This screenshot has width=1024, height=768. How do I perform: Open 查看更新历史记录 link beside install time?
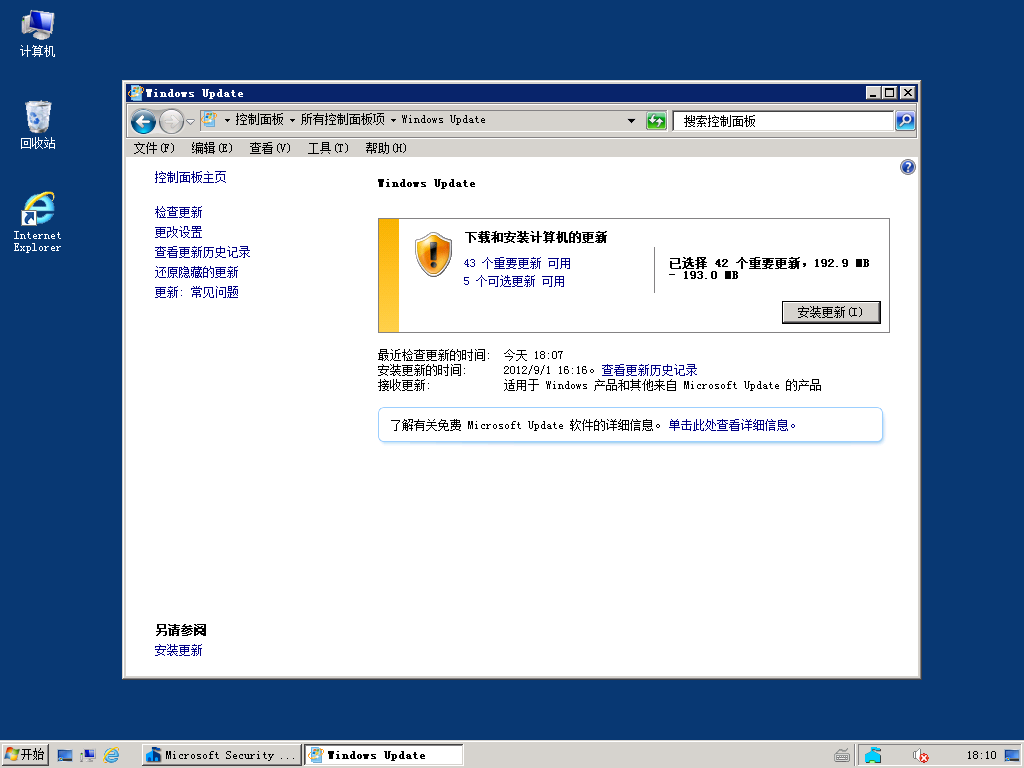click(x=649, y=370)
